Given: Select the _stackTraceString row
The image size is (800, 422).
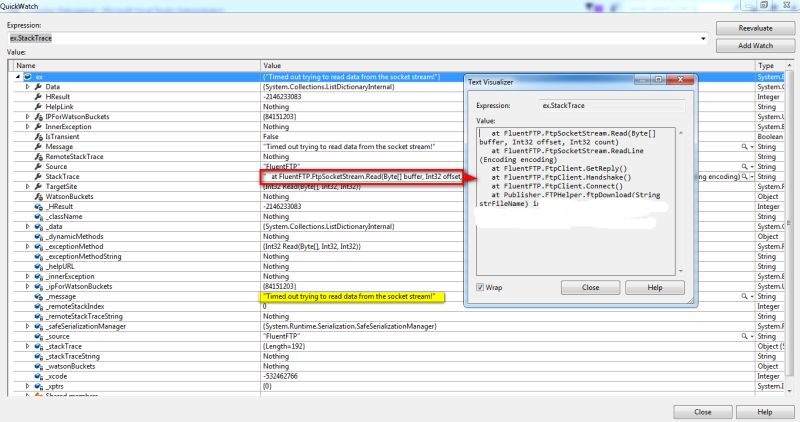Looking at the screenshot, I should coord(72,357).
